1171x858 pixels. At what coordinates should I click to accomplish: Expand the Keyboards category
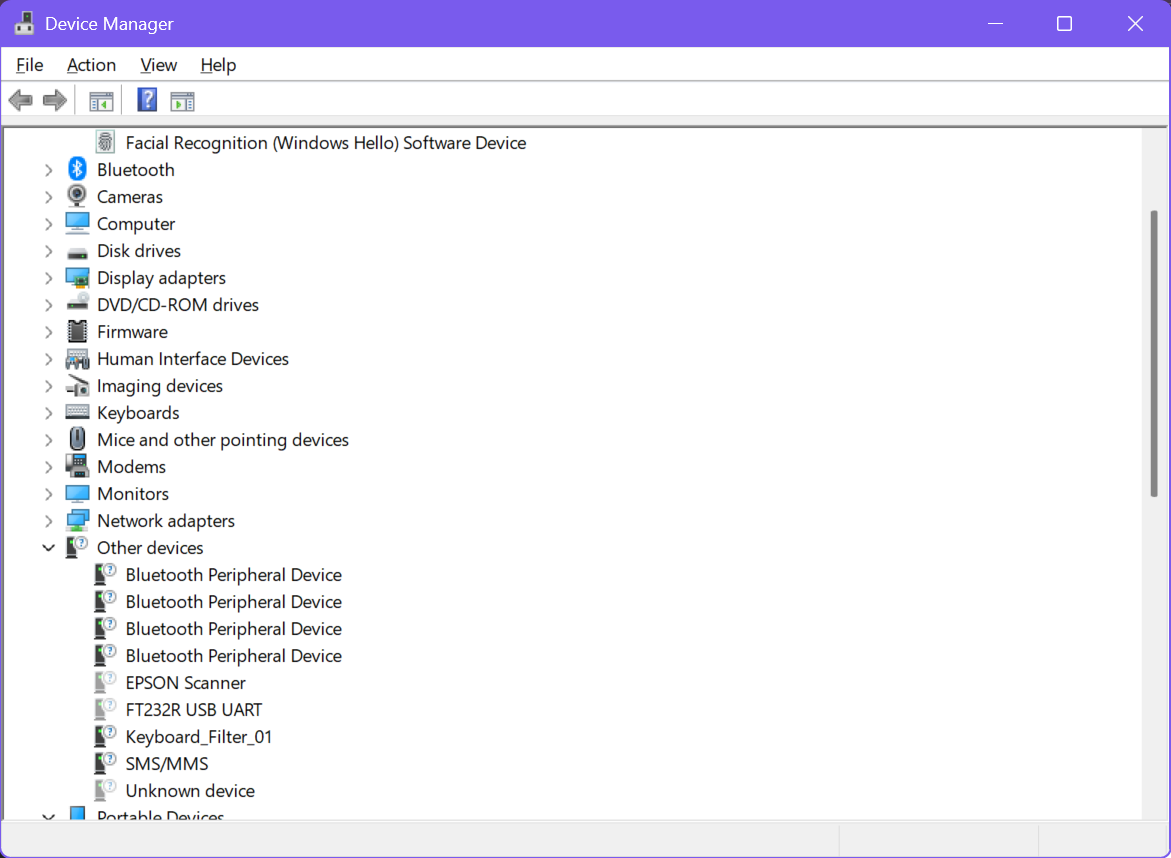pyautogui.click(x=49, y=413)
